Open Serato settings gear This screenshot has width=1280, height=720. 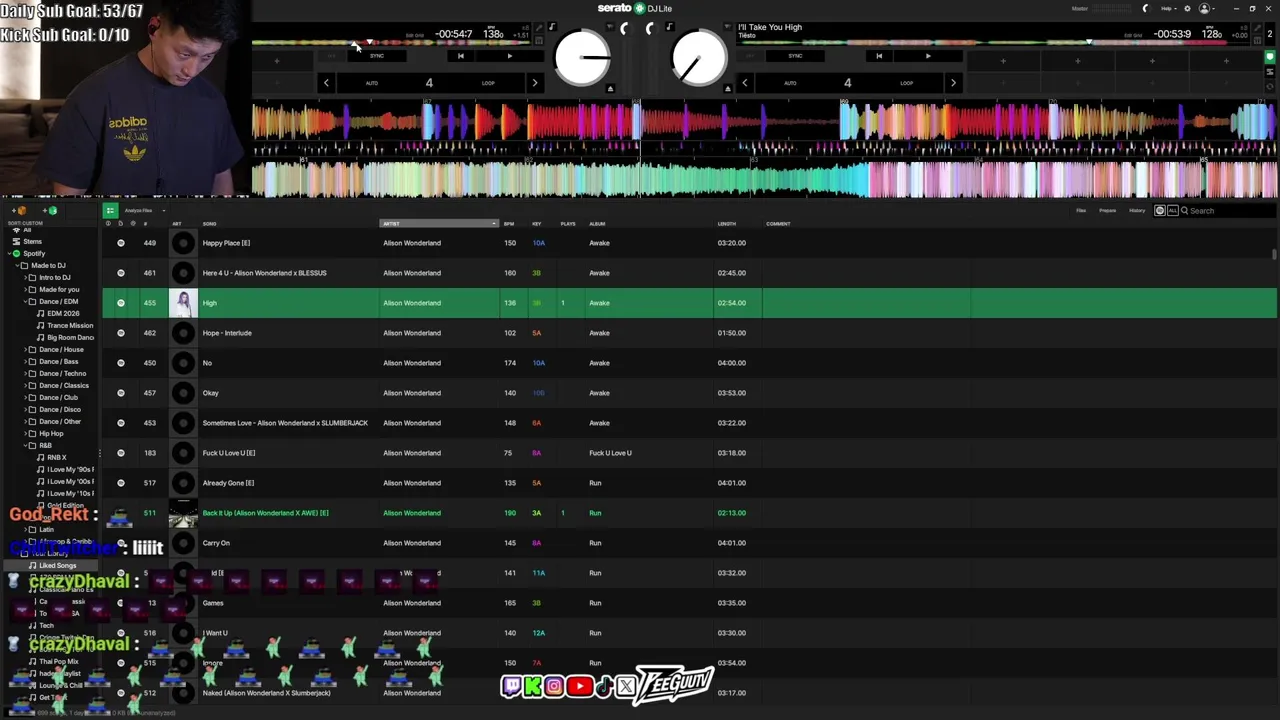[x=1187, y=8]
